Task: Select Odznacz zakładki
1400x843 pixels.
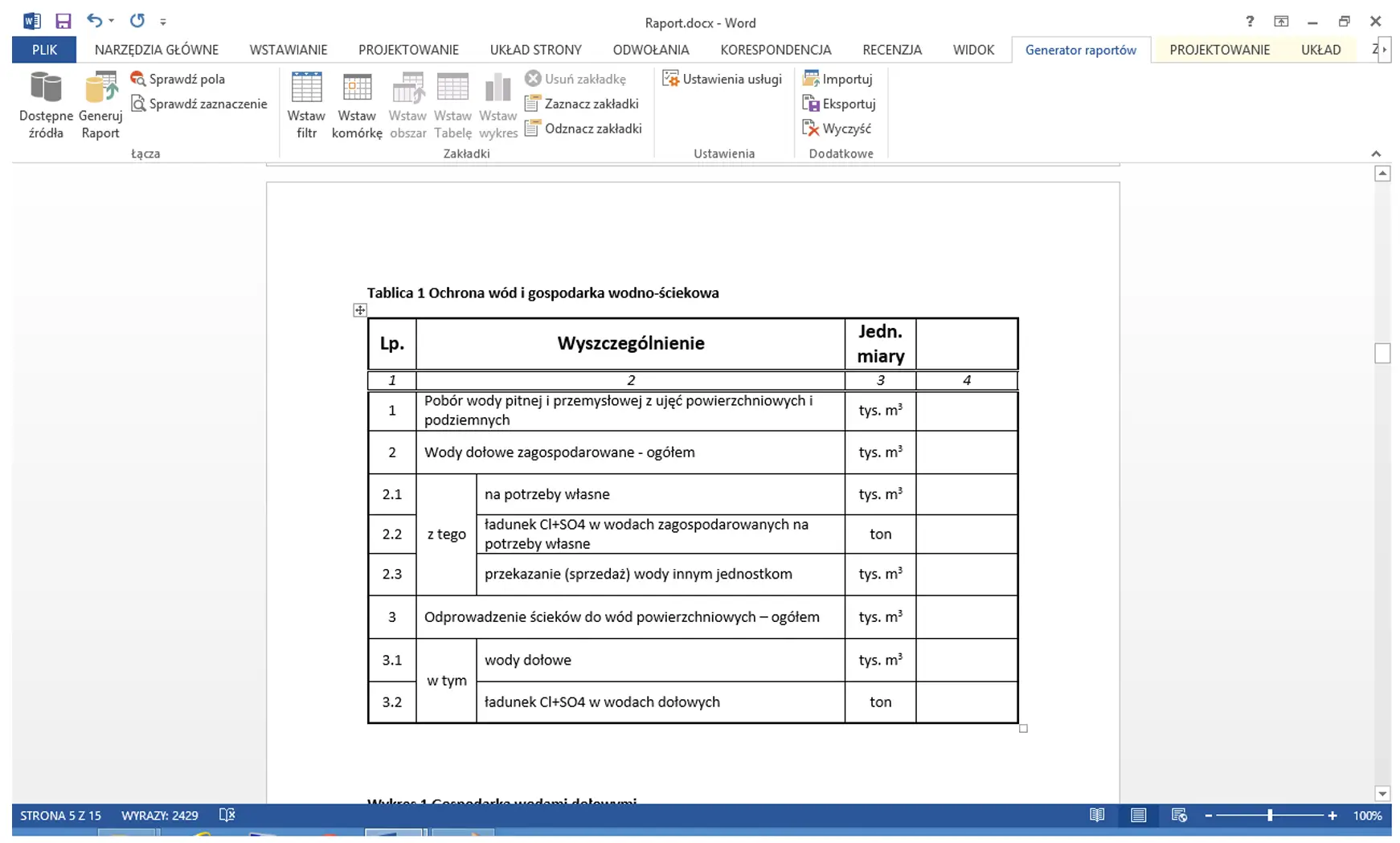Action: pos(583,129)
